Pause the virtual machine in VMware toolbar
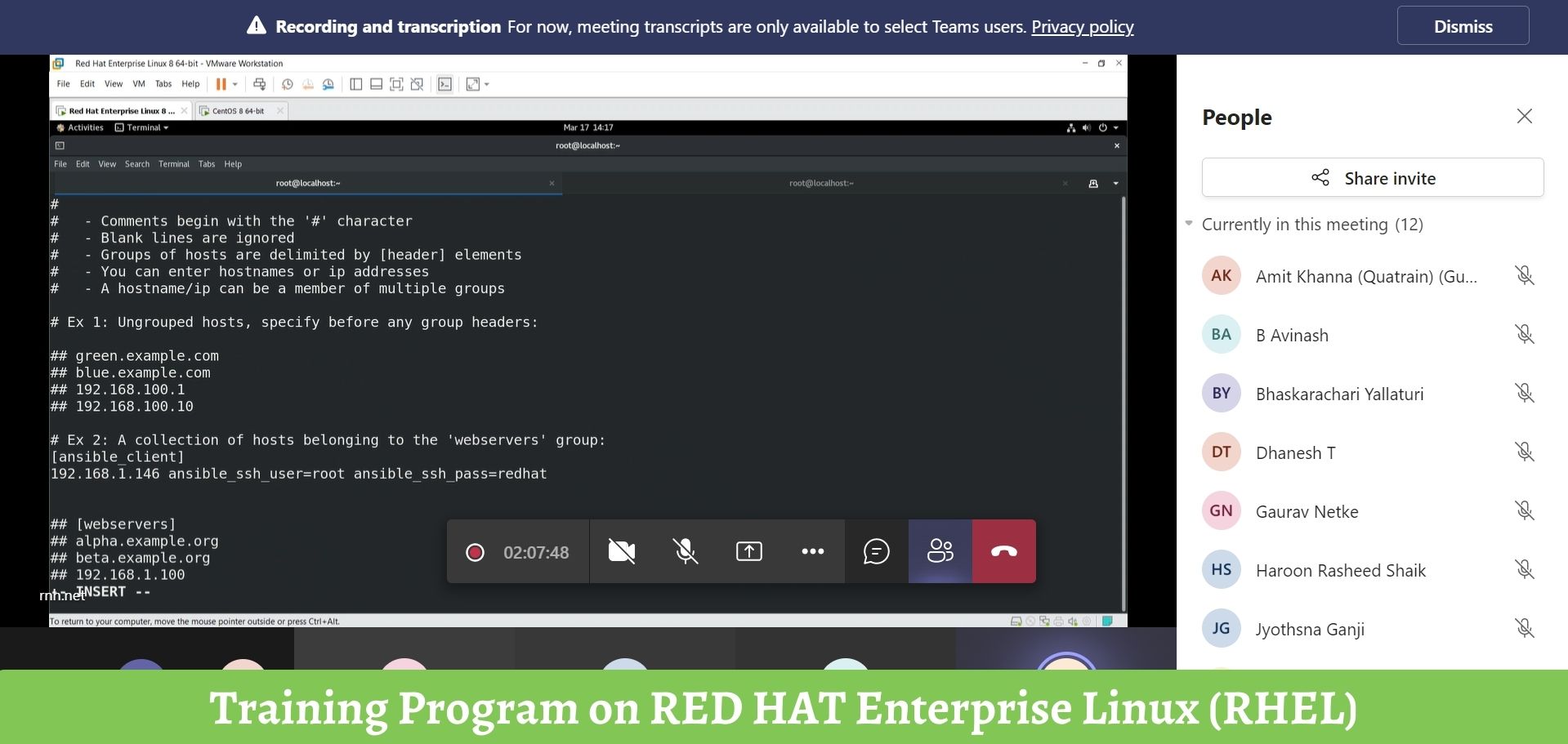This screenshot has height=744, width=1568. pyautogui.click(x=221, y=84)
